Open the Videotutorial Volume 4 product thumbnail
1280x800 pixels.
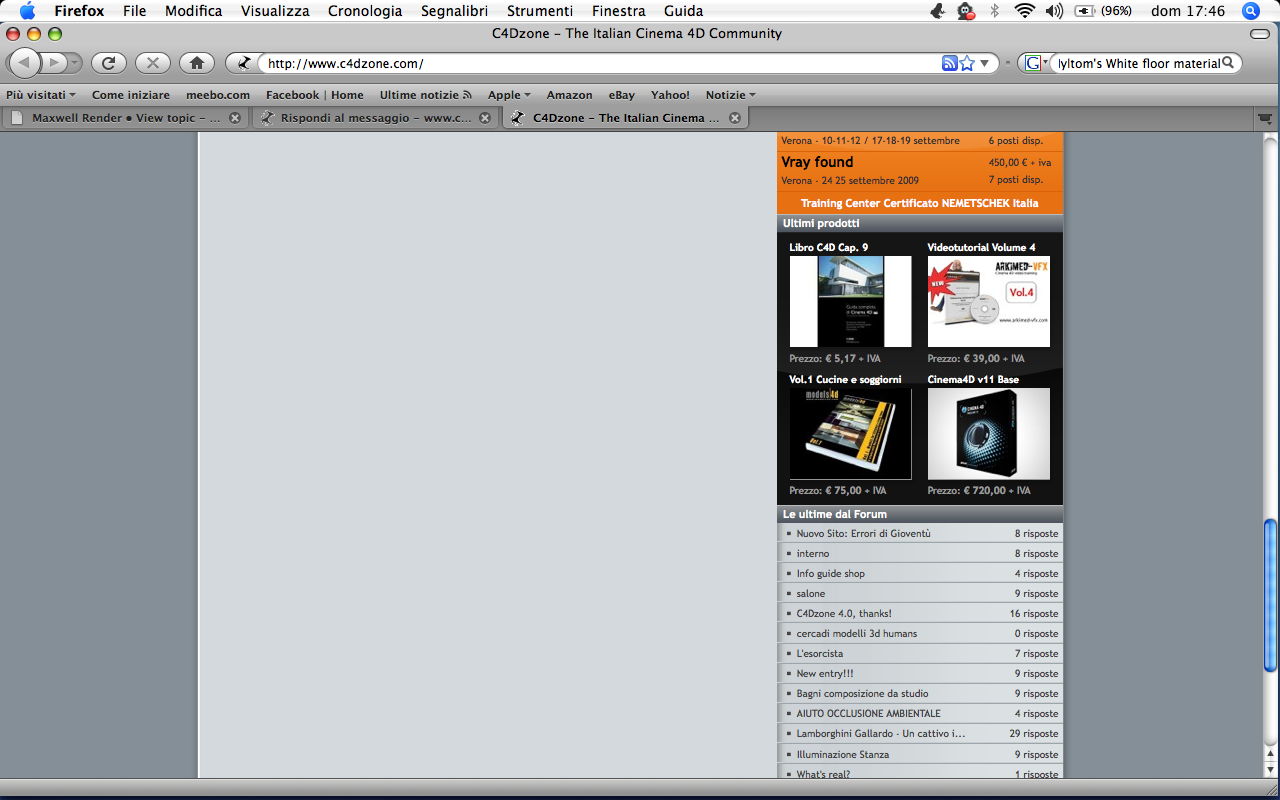[989, 301]
